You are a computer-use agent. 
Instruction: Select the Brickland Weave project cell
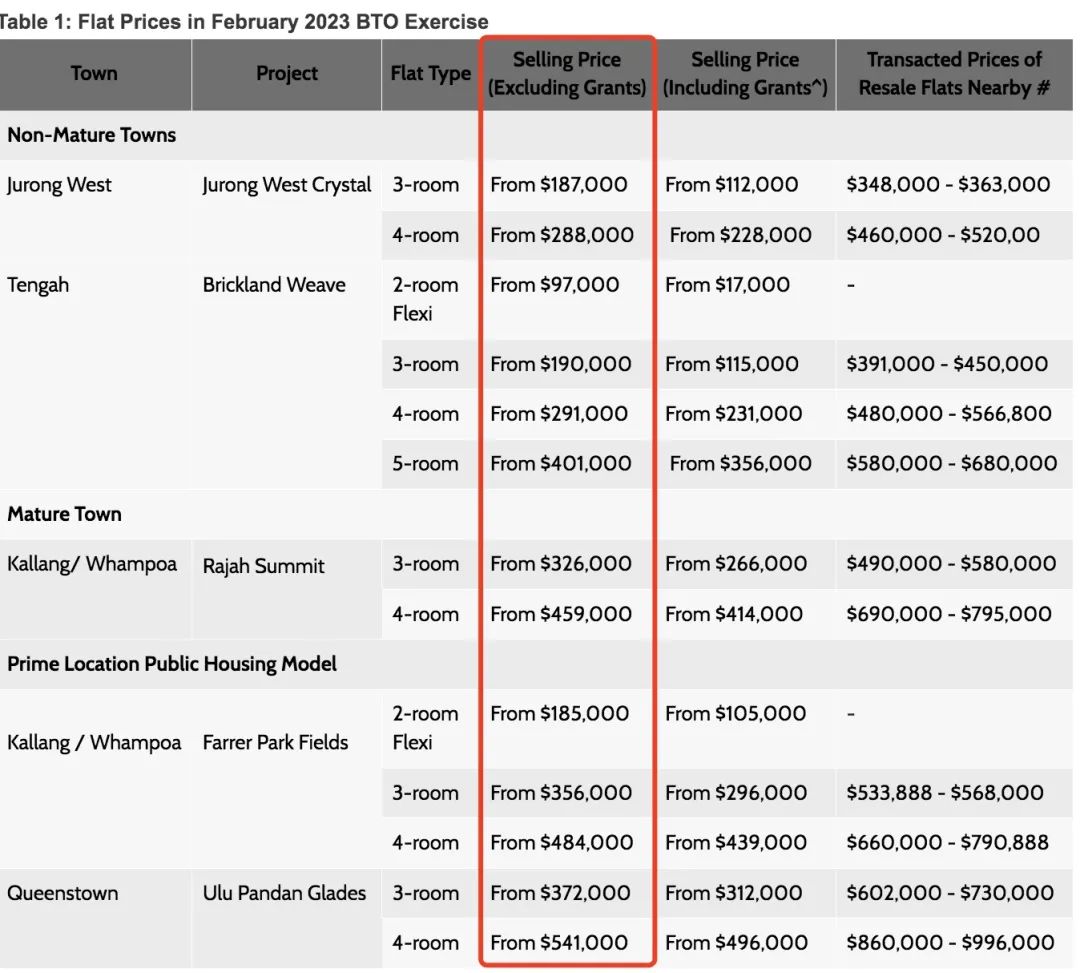click(x=274, y=285)
